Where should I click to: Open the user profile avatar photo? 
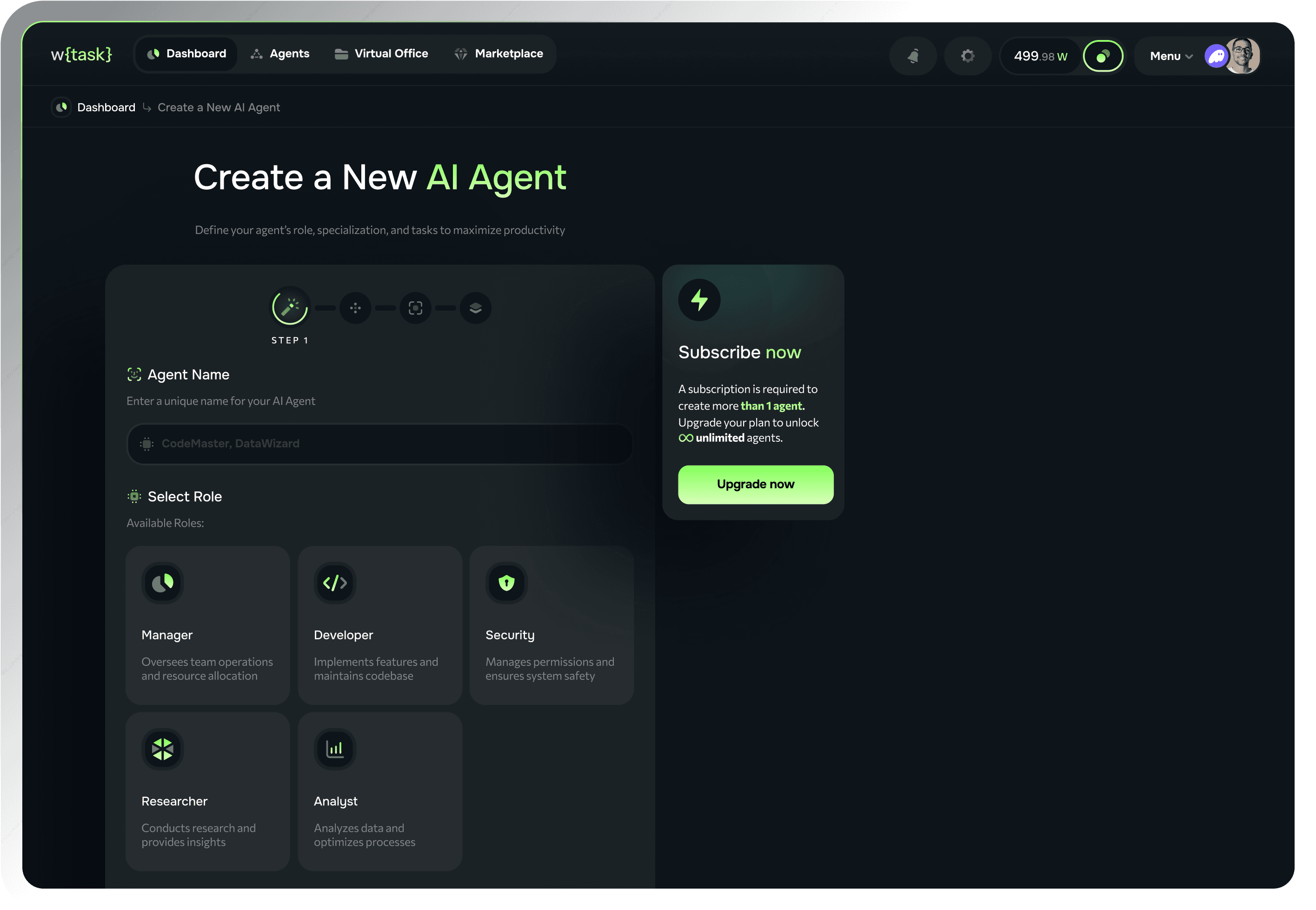point(1243,56)
